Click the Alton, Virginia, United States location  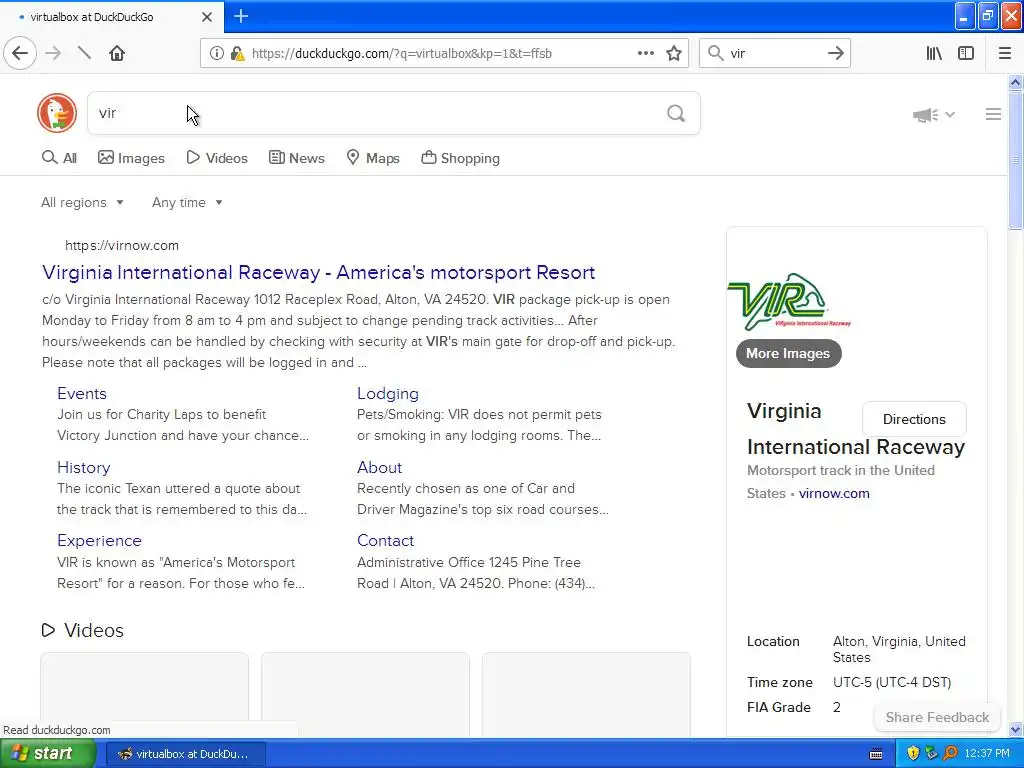pos(899,649)
